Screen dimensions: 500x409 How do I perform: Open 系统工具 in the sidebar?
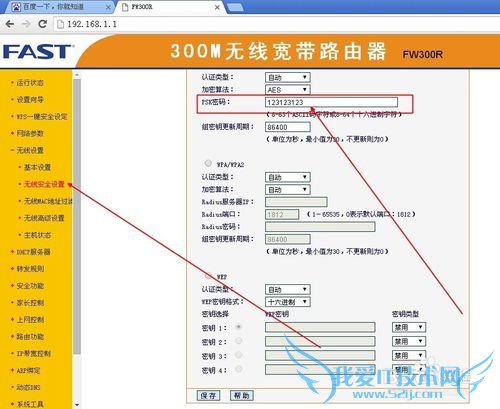coord(30,404)
